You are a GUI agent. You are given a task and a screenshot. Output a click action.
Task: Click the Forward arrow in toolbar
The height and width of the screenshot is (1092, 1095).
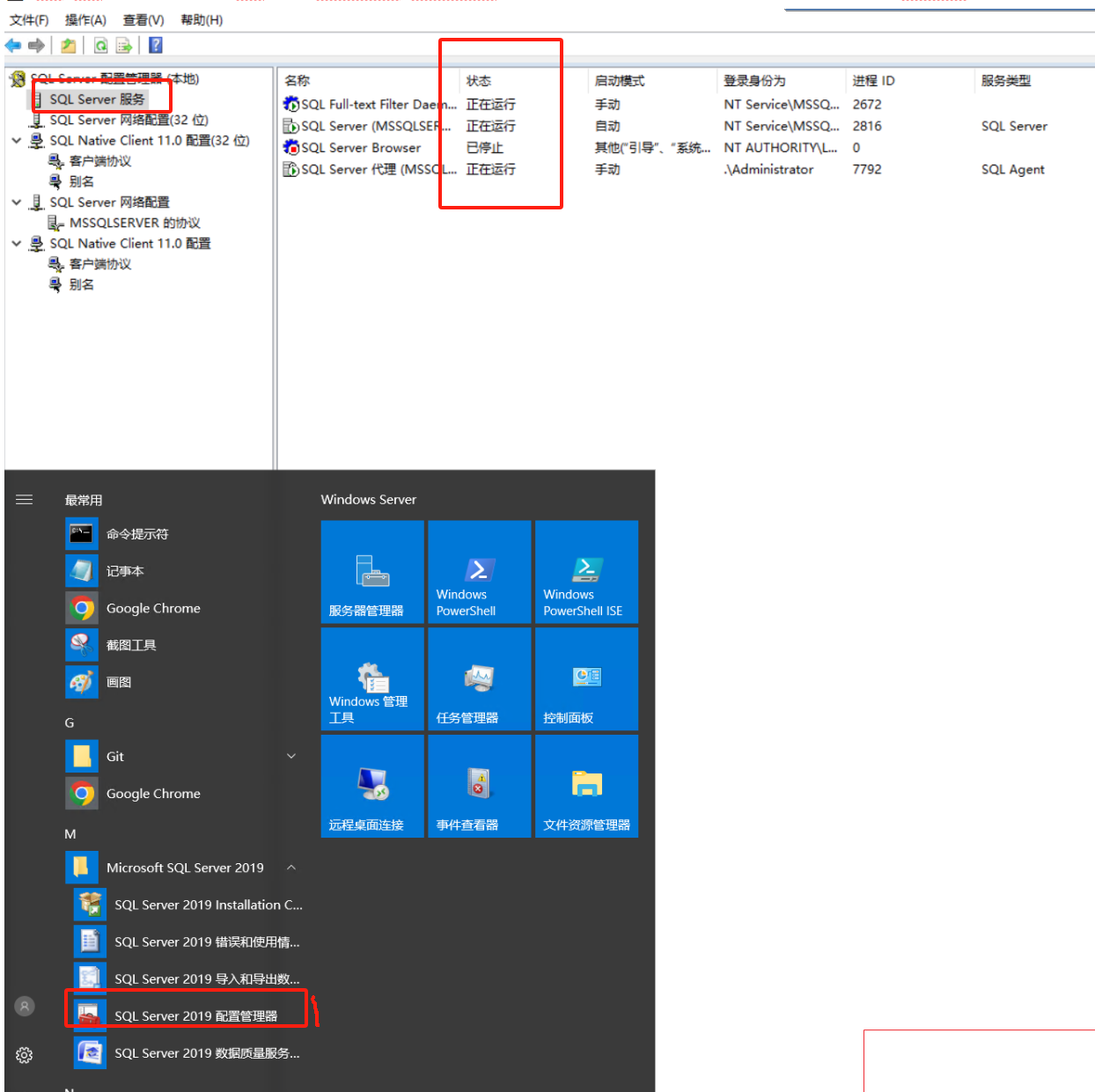[36, 46]
